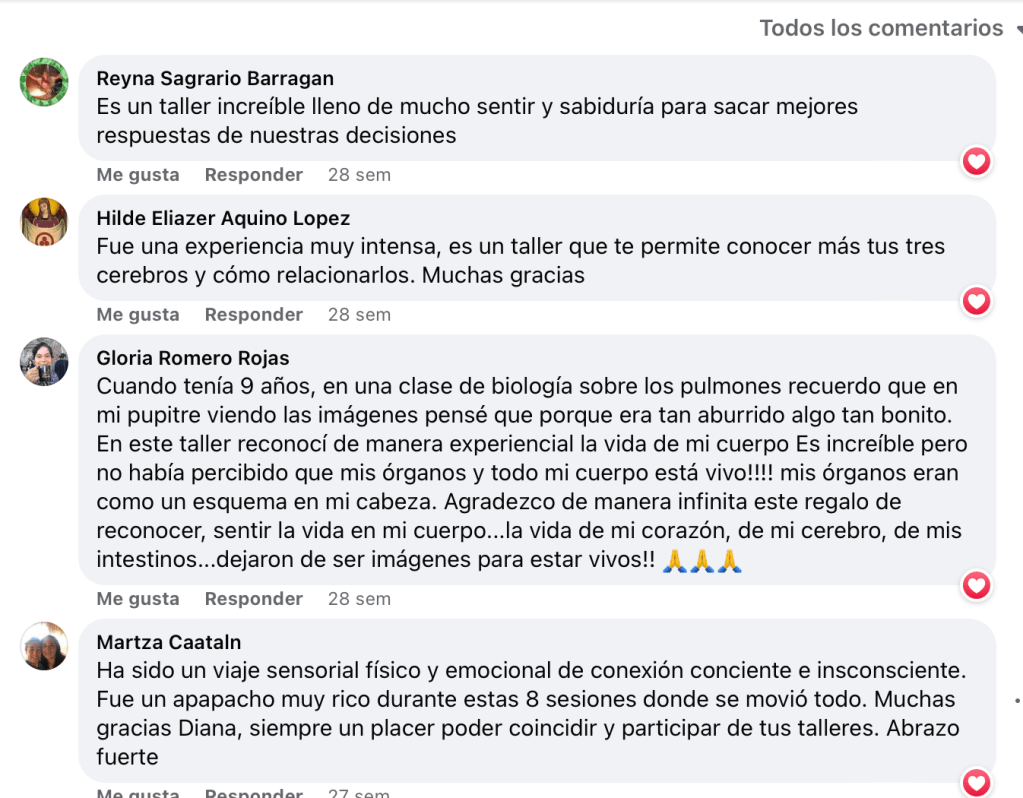This screenshot has height=798, width=1023.
Task: Click Responder under Hilde's comment
Action: tap(253, 315)
